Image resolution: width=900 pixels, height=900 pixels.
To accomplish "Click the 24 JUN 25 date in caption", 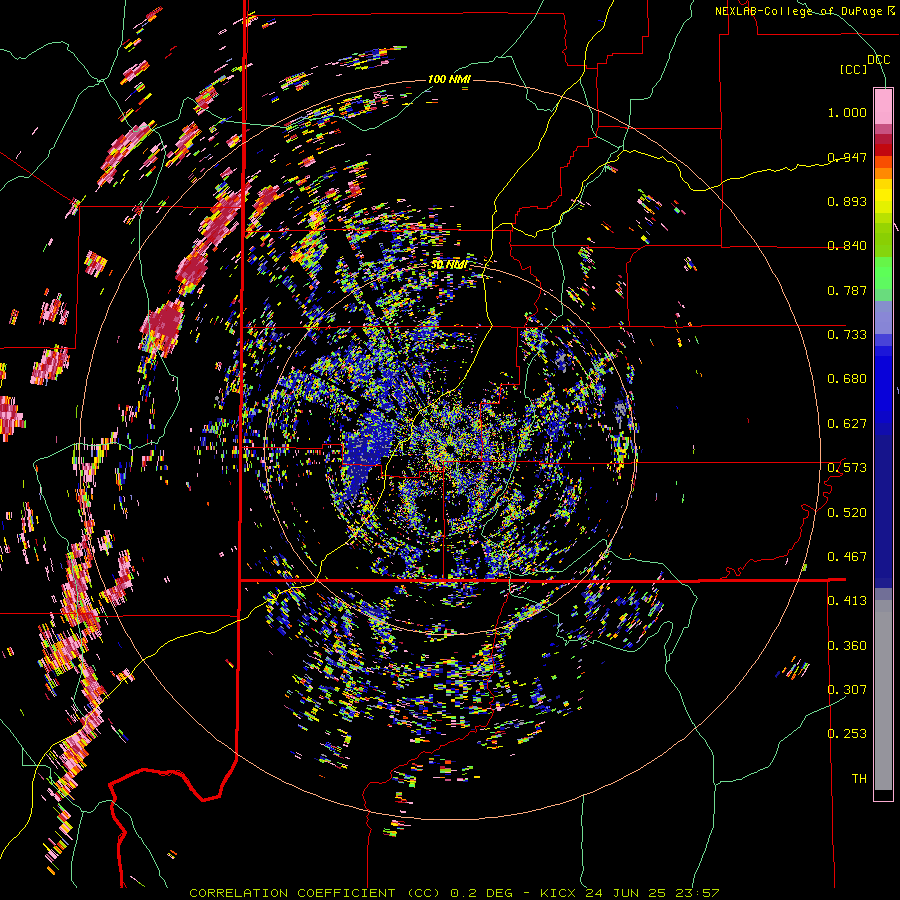I will (626, 893).
